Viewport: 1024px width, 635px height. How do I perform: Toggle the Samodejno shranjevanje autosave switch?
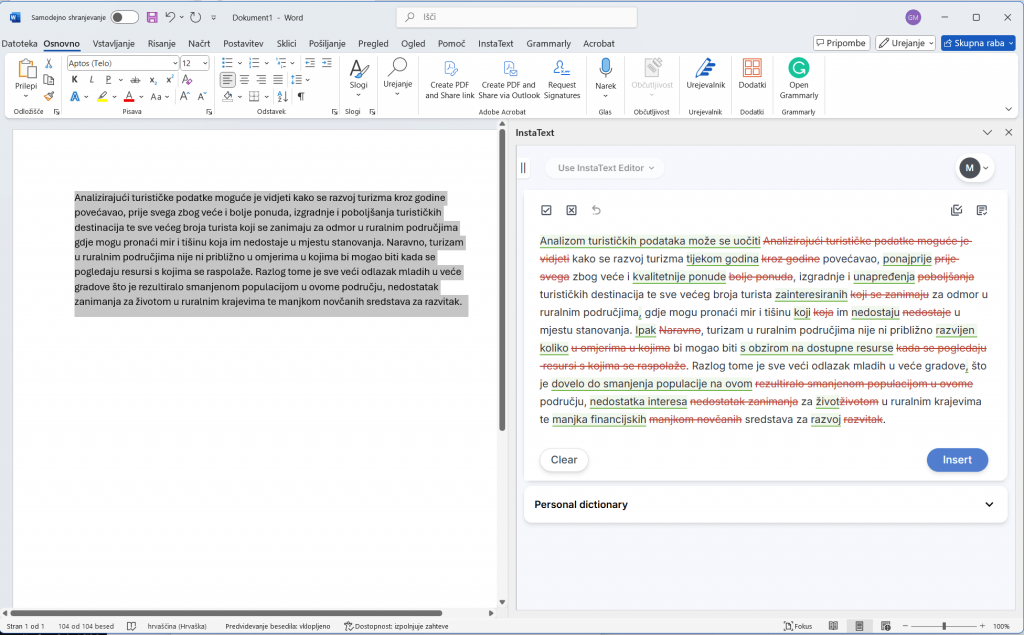pos(124,17)
